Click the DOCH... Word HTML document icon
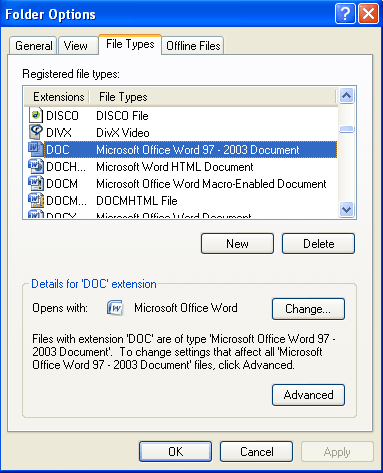This screenshot has width=383, height=473. (36, 166)
